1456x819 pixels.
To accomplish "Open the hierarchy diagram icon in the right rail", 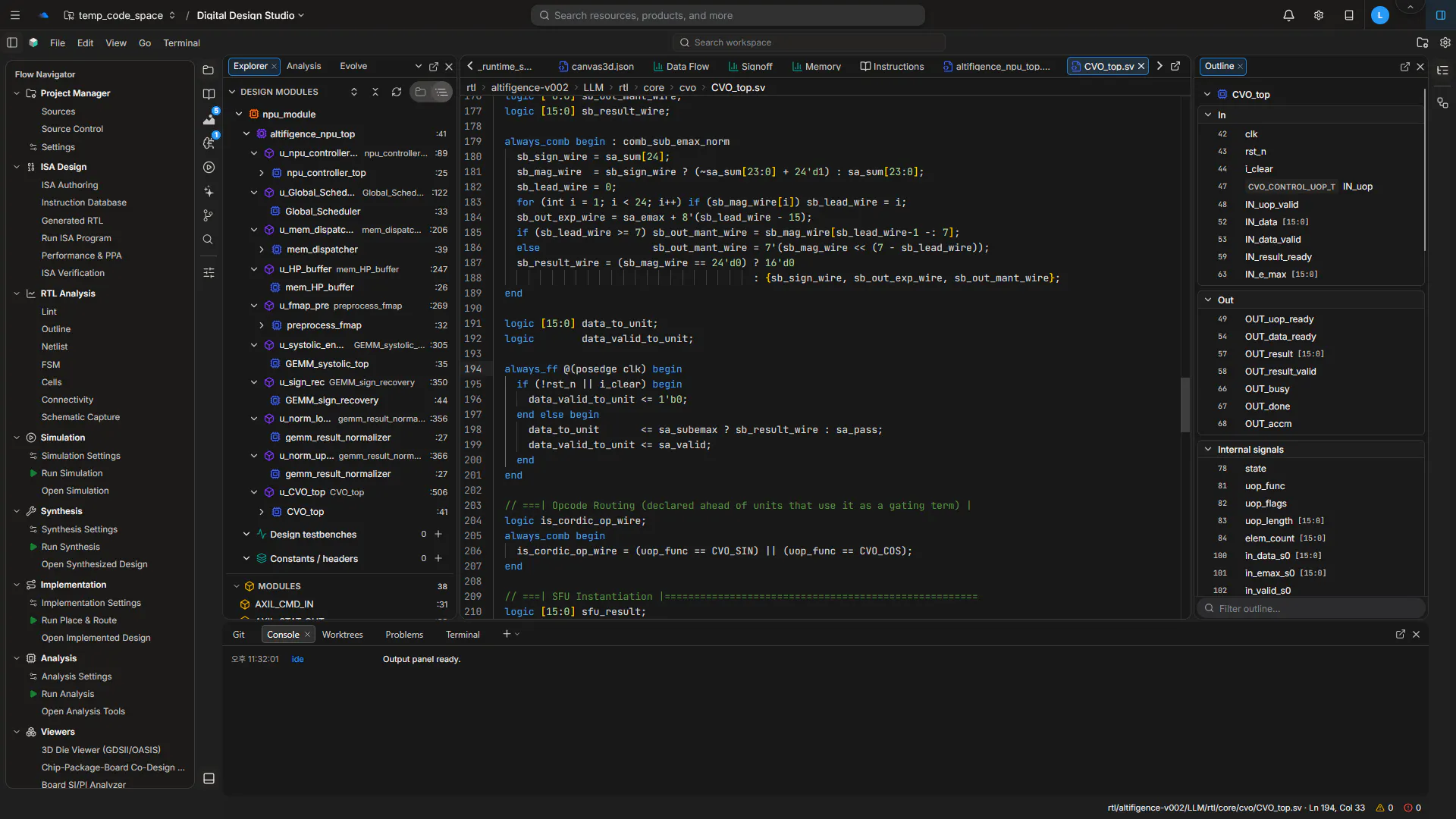I will [1442, 102].
